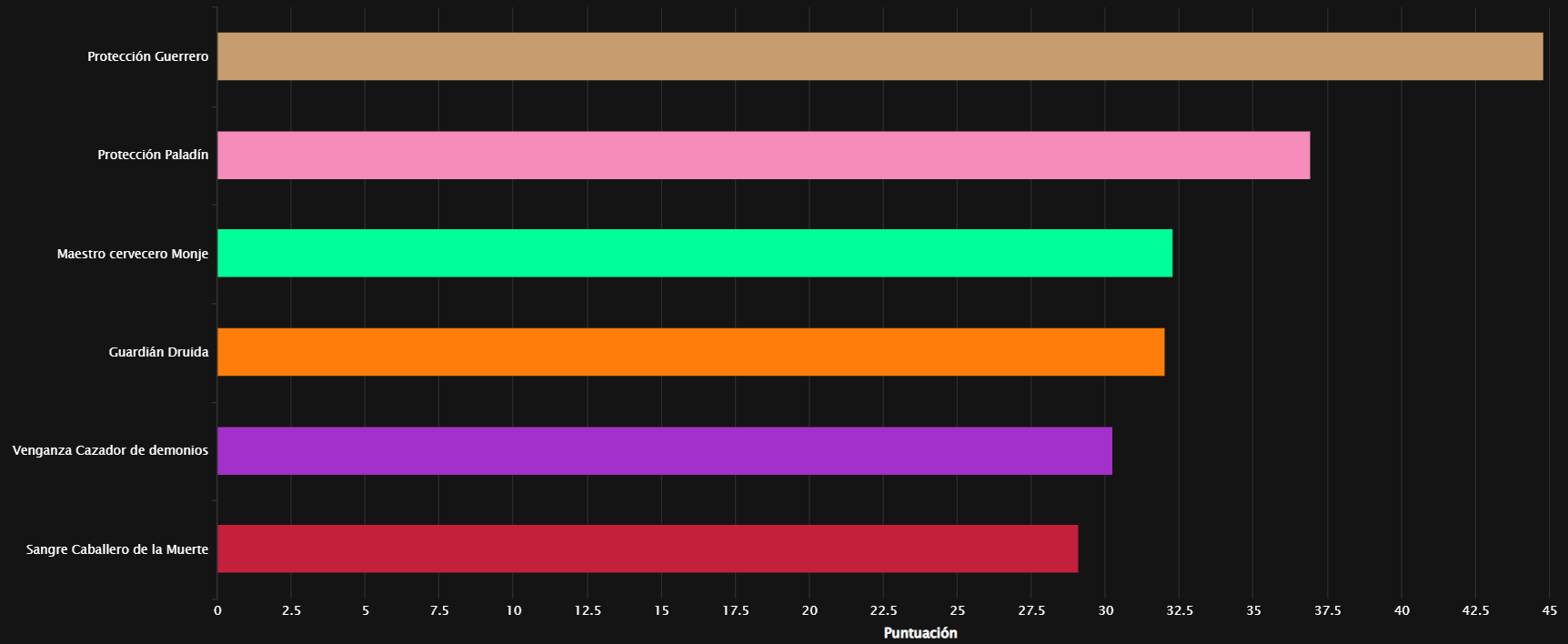Image resolution: width=1568 pixels, height=644 pixels.
Task: Click the tan Protección Guerrero bar
Action: click(879, 56)
